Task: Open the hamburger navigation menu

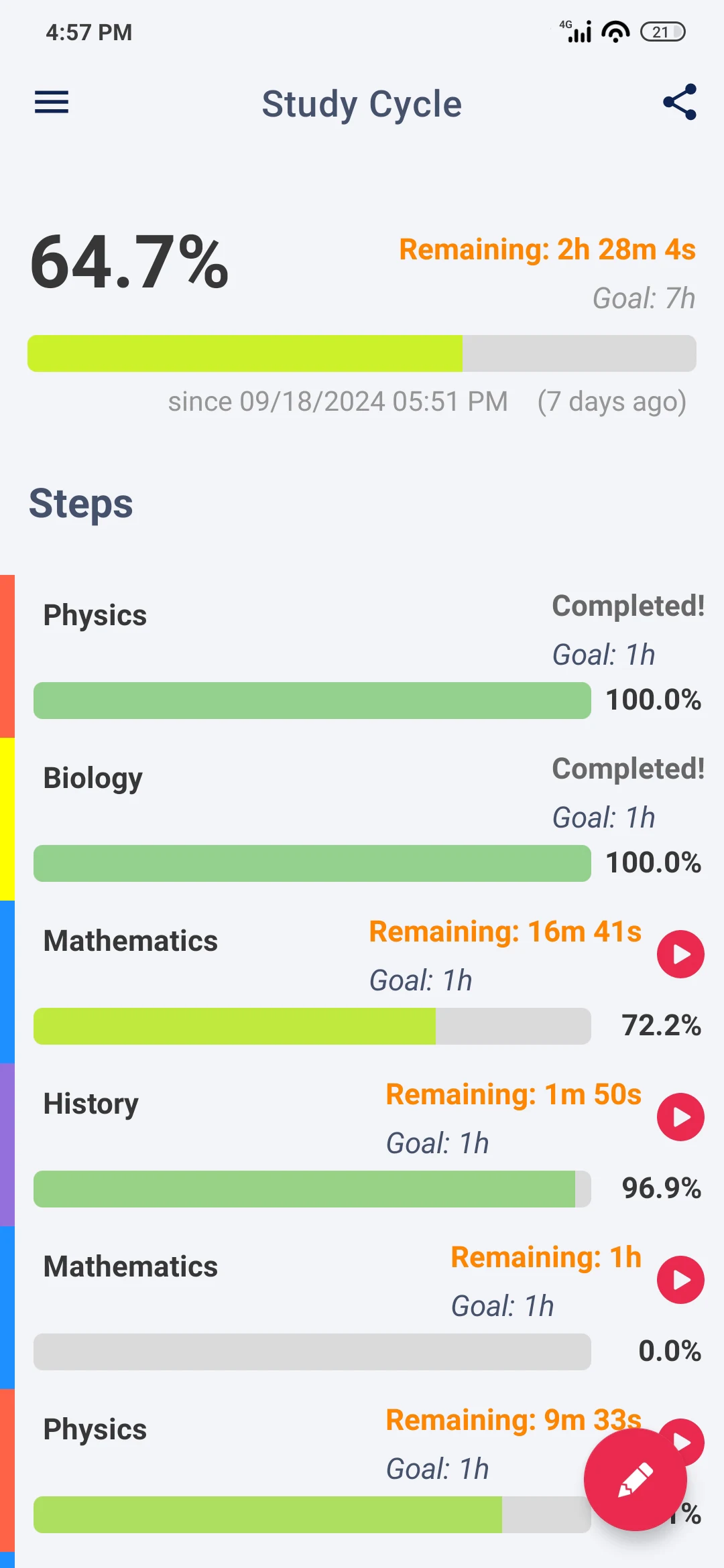Action: click(x=52, y=103)
